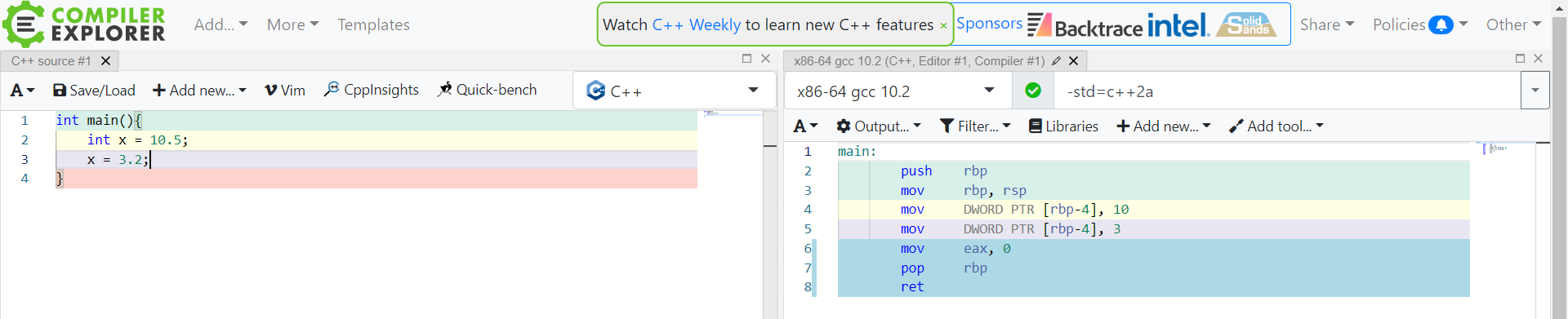The image size is (1568, 319).
Task: Open the x86-64 gcc 10.2 compiler picker
Action: coord(898,91)
